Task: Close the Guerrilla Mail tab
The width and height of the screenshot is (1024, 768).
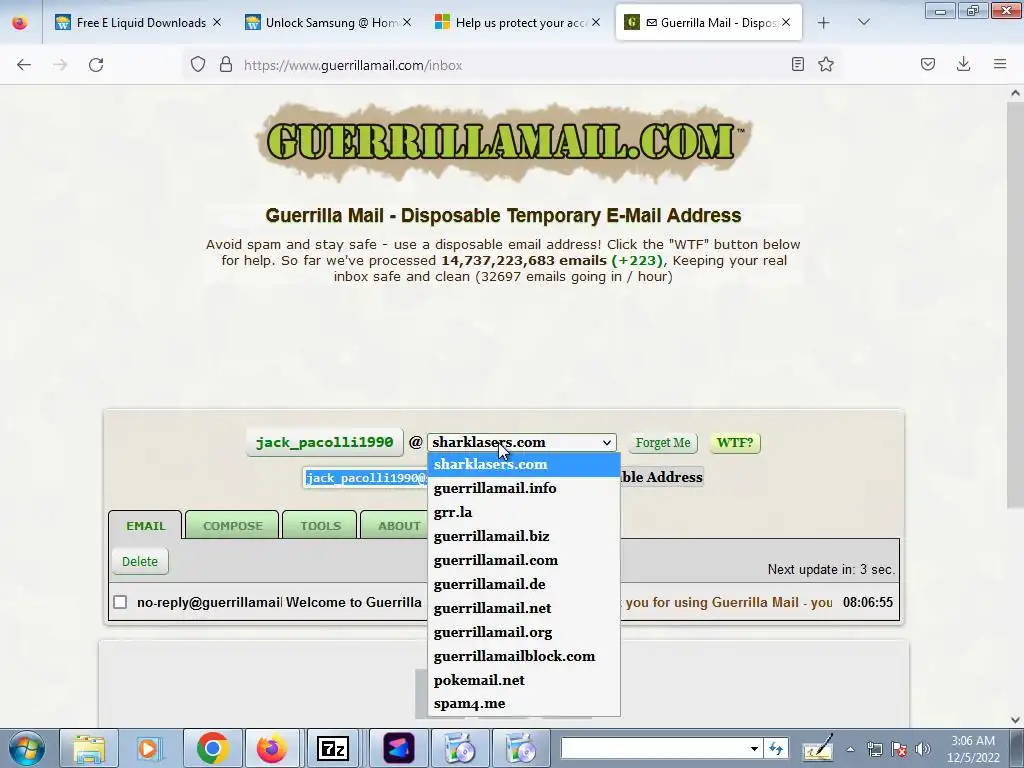Action: point(786,23)
